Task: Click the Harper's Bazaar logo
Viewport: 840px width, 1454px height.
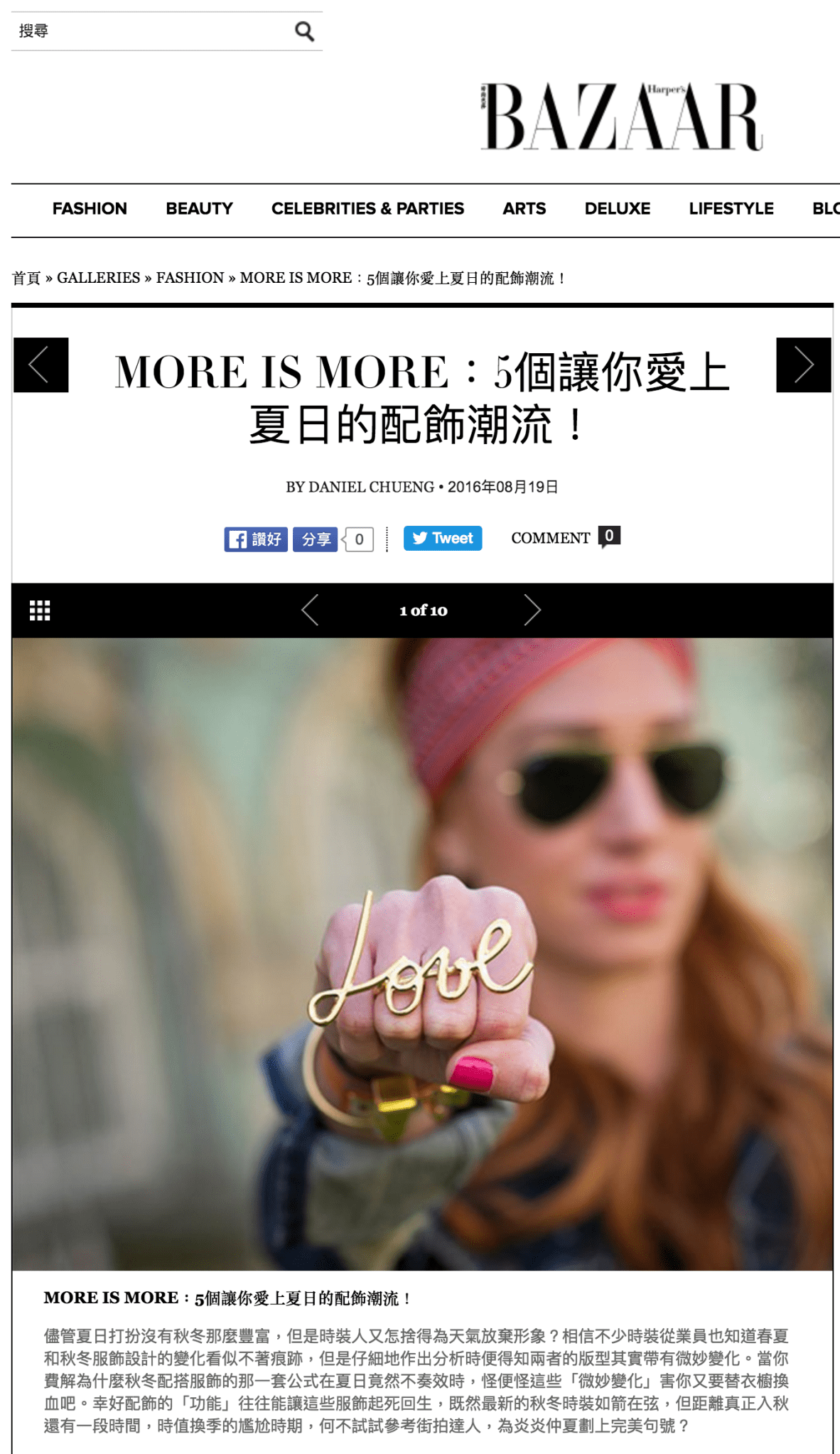Action: point(623,117)
